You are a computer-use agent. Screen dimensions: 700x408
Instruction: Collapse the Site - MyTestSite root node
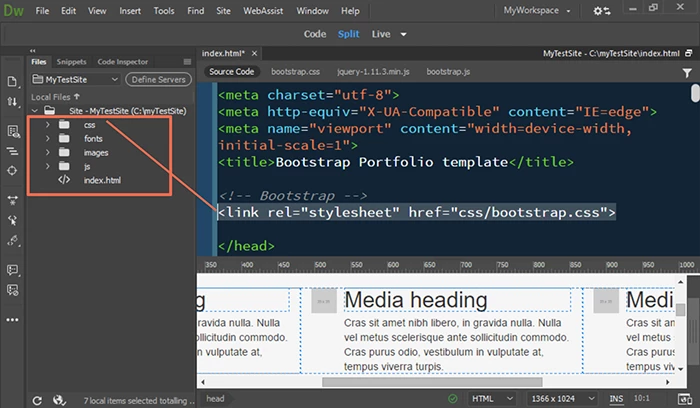[x=35, y=110]
